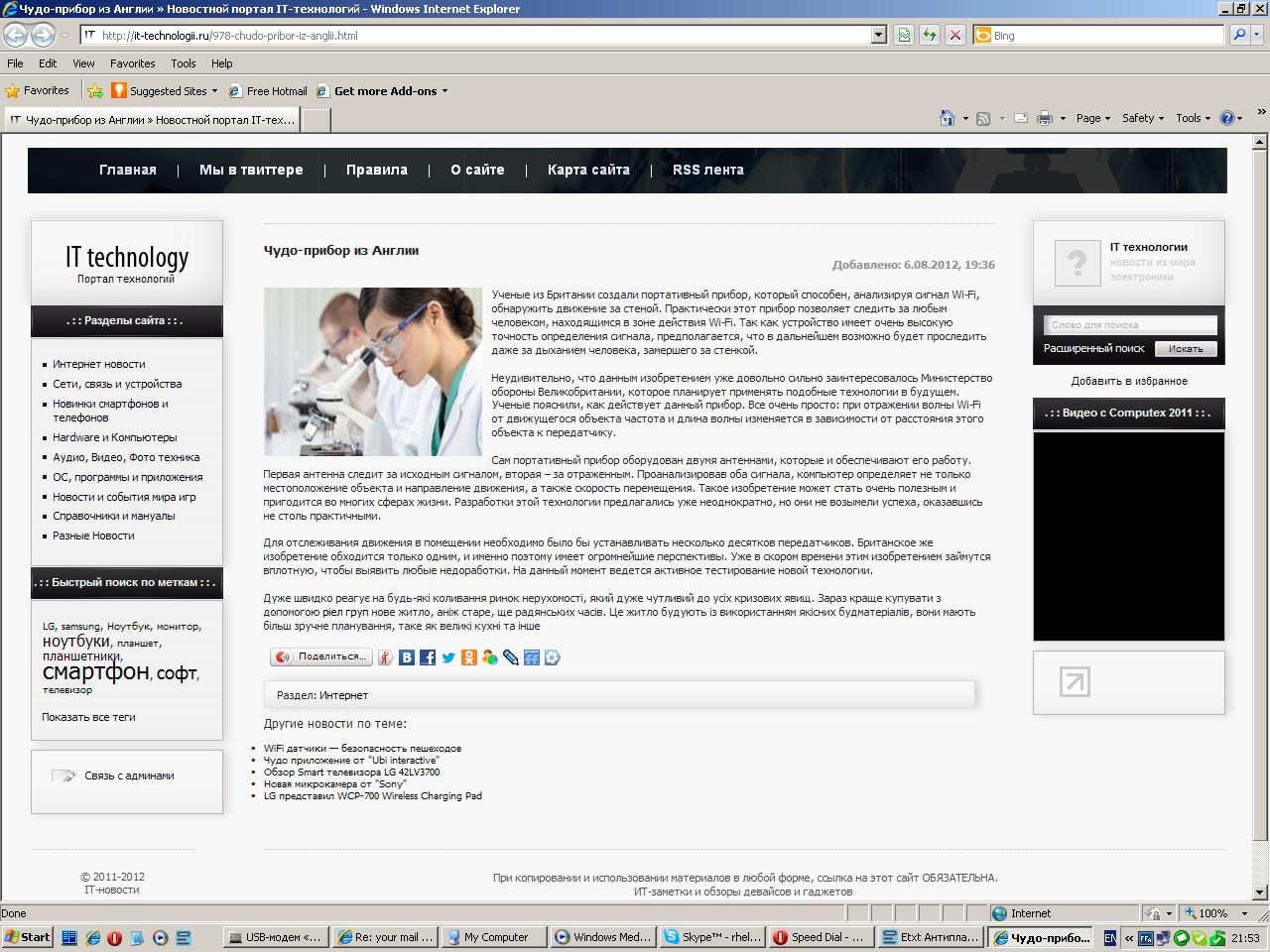1270x952 pixels.
Task: Open the View menu
Action: [83, 62]
